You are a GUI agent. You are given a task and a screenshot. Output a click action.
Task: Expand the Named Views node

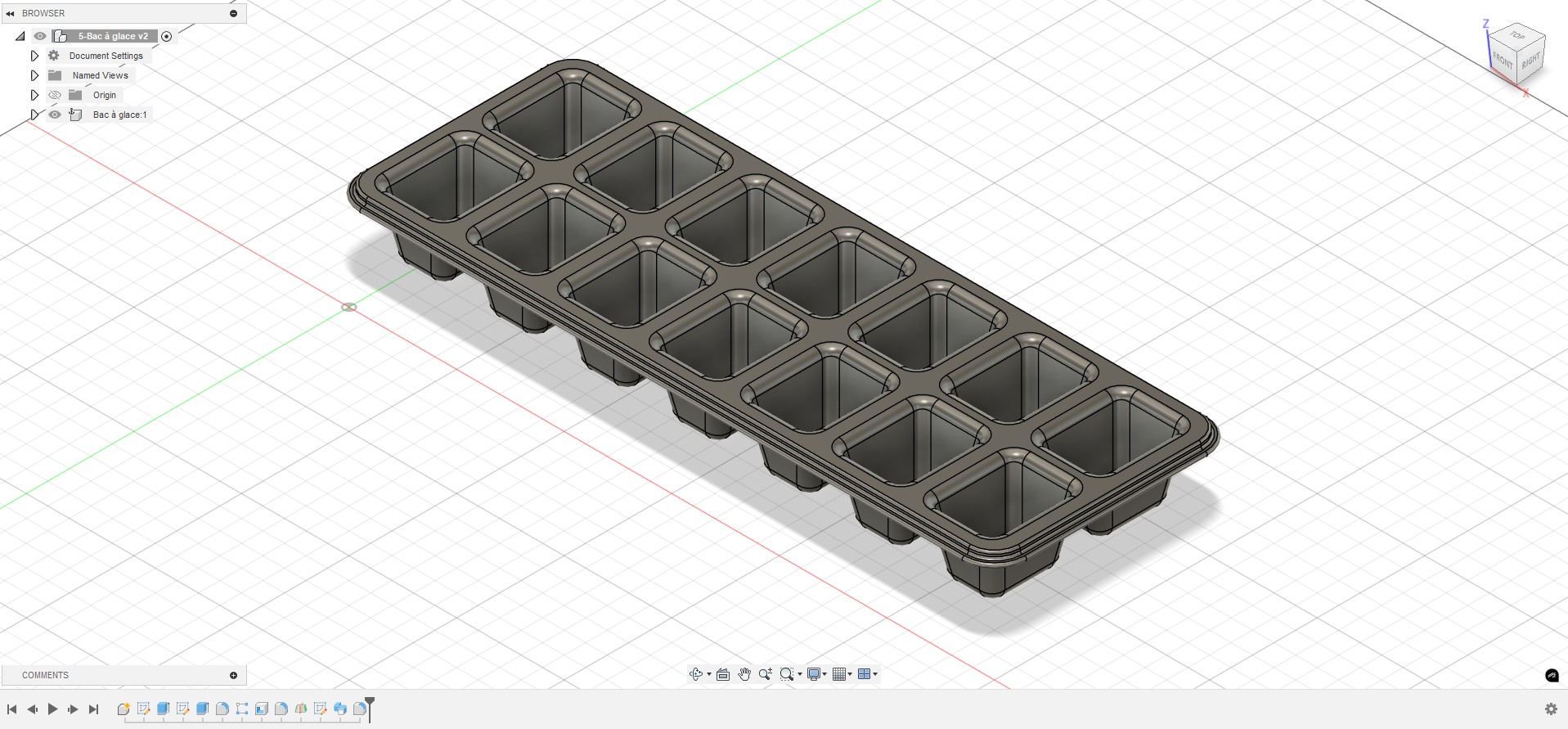click(34, 75)
